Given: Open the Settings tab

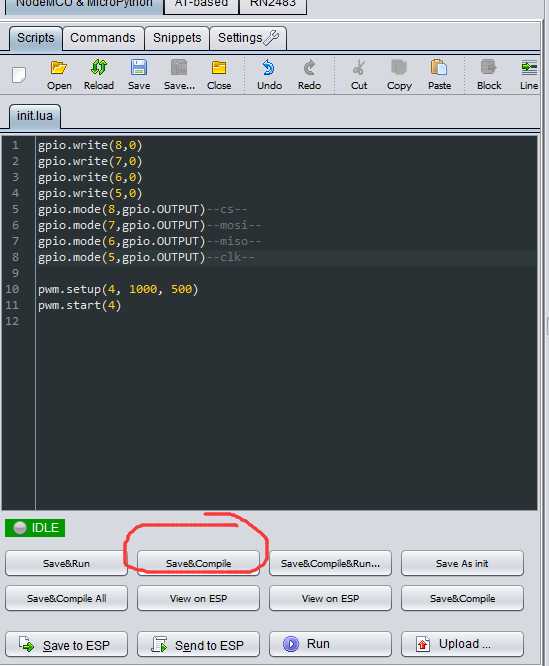Looking at the screenshot, I should point(248,38).
